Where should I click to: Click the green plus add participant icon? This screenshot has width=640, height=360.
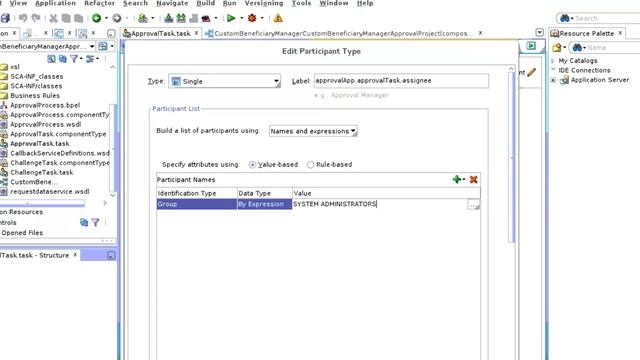point(457,179)
